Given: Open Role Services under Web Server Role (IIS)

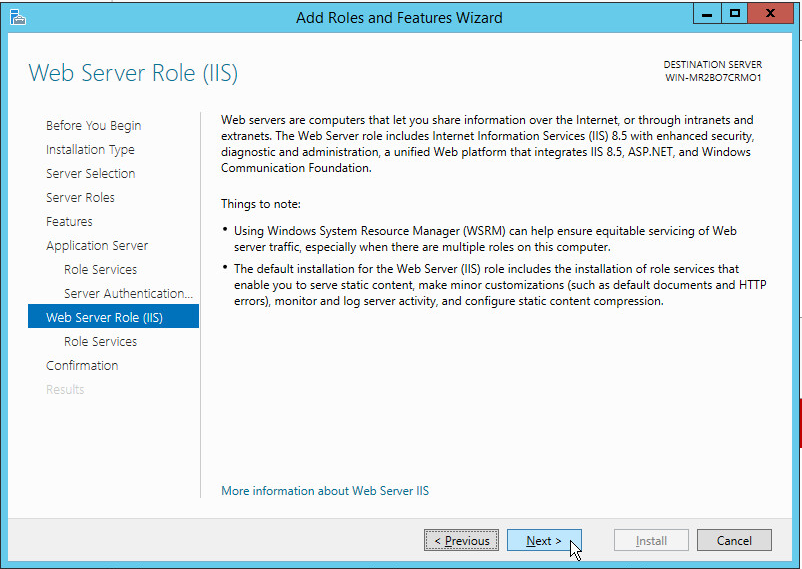Looking at the screenshot, I should pos(100,341).
